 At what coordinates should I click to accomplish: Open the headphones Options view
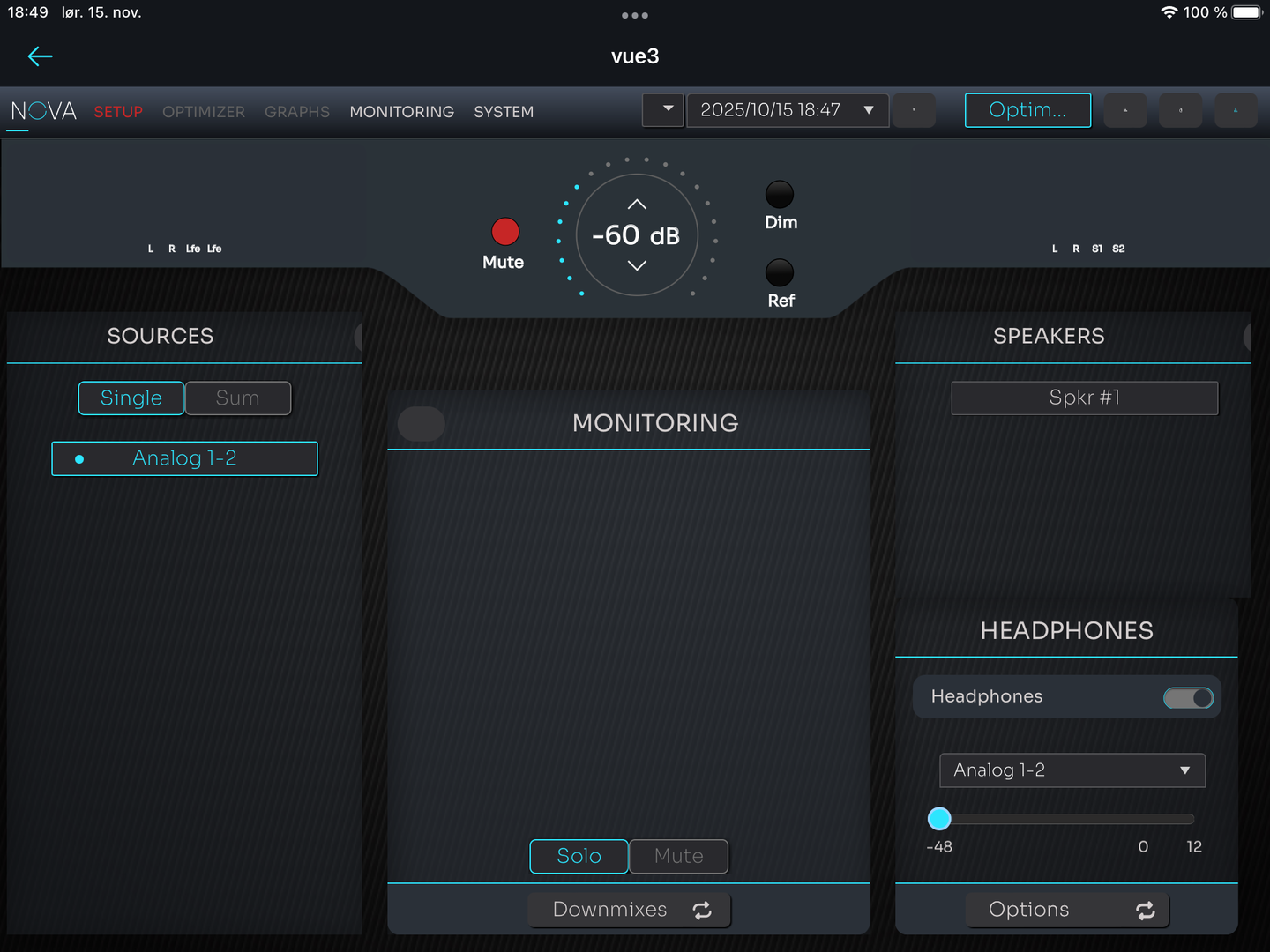[x=1067, y=910]
